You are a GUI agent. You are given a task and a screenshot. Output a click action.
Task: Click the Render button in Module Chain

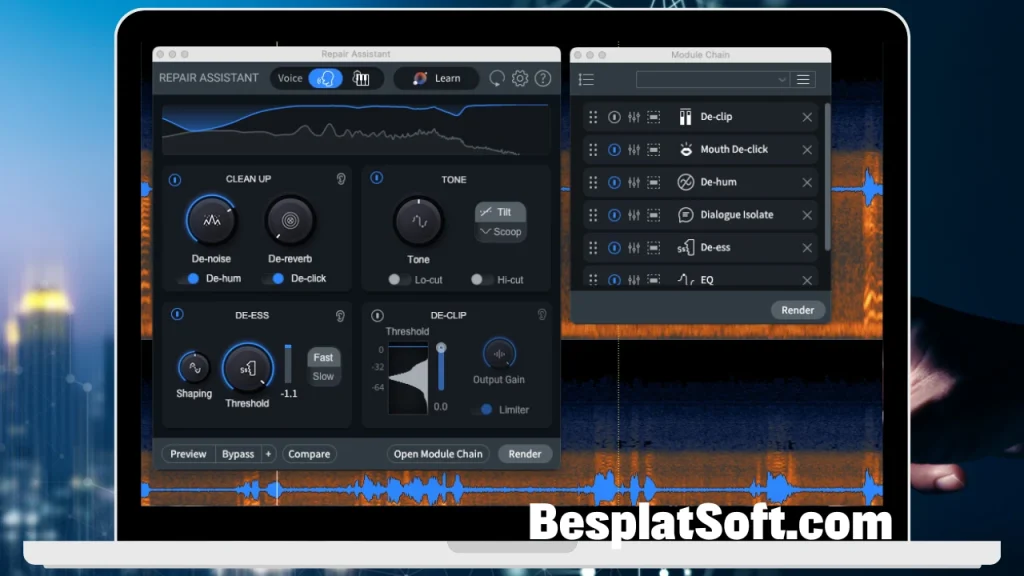797,310
